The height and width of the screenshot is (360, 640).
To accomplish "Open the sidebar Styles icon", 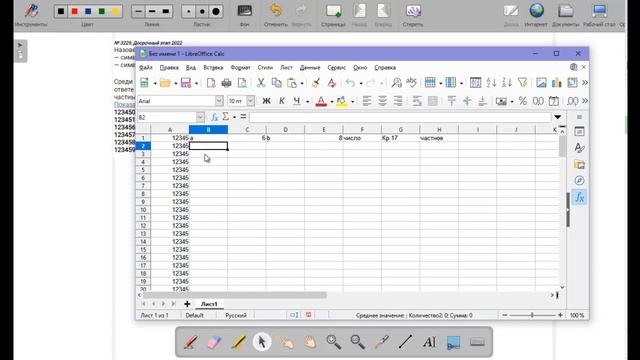I will 579,148.
